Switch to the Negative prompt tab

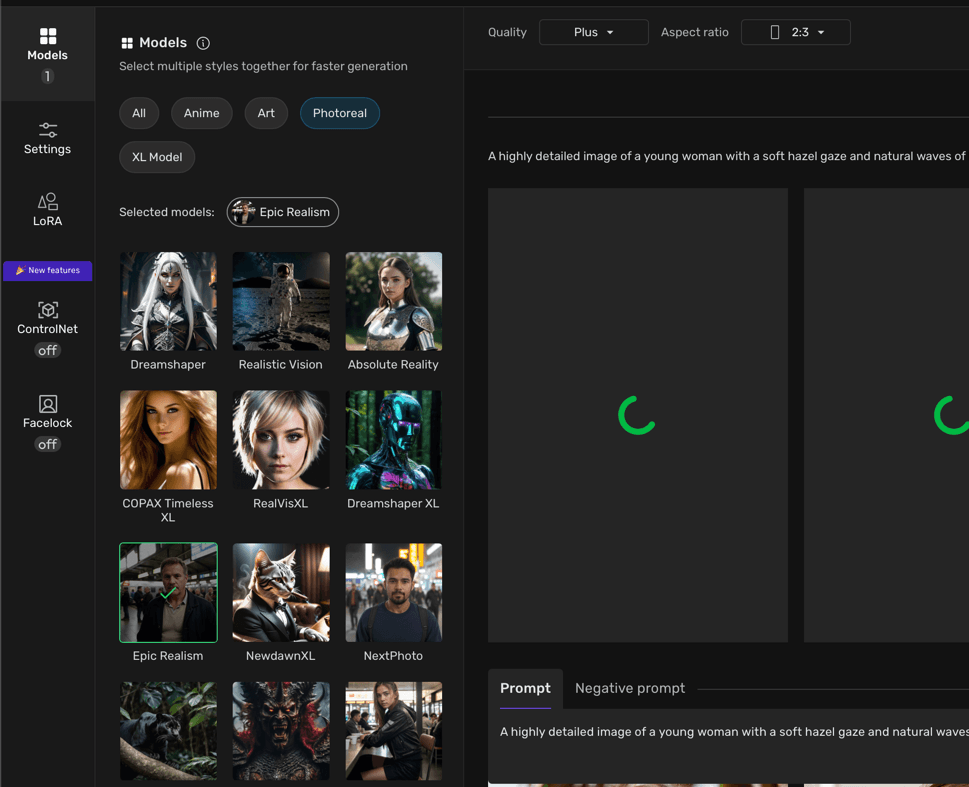629,688
